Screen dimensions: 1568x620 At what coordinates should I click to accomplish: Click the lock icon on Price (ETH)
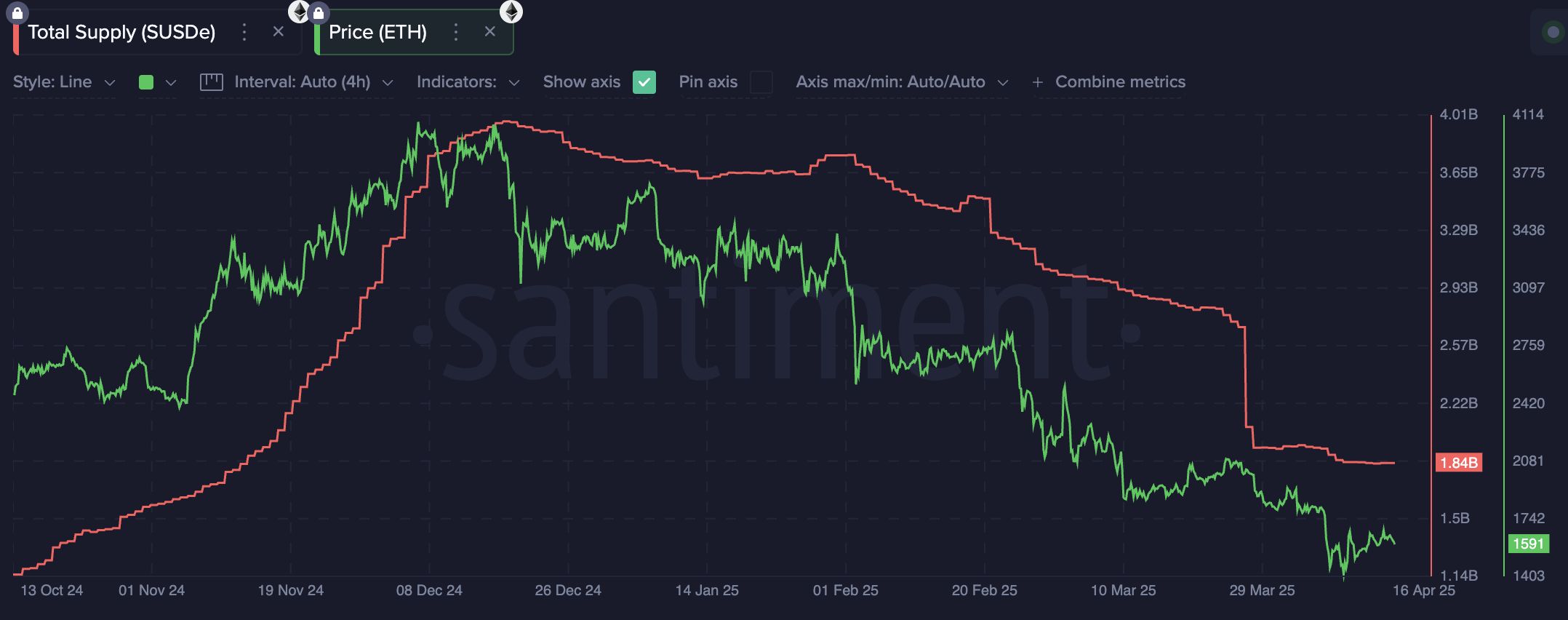[x=318, y=12]
